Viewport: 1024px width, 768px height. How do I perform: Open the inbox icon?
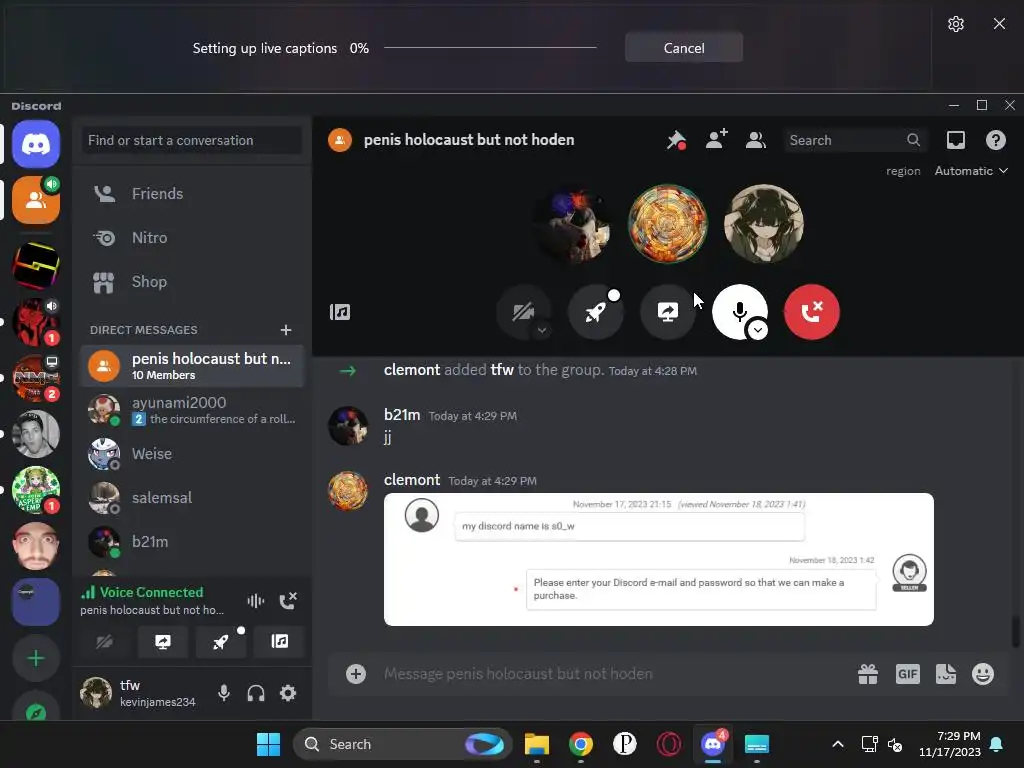tap(955, 140)
